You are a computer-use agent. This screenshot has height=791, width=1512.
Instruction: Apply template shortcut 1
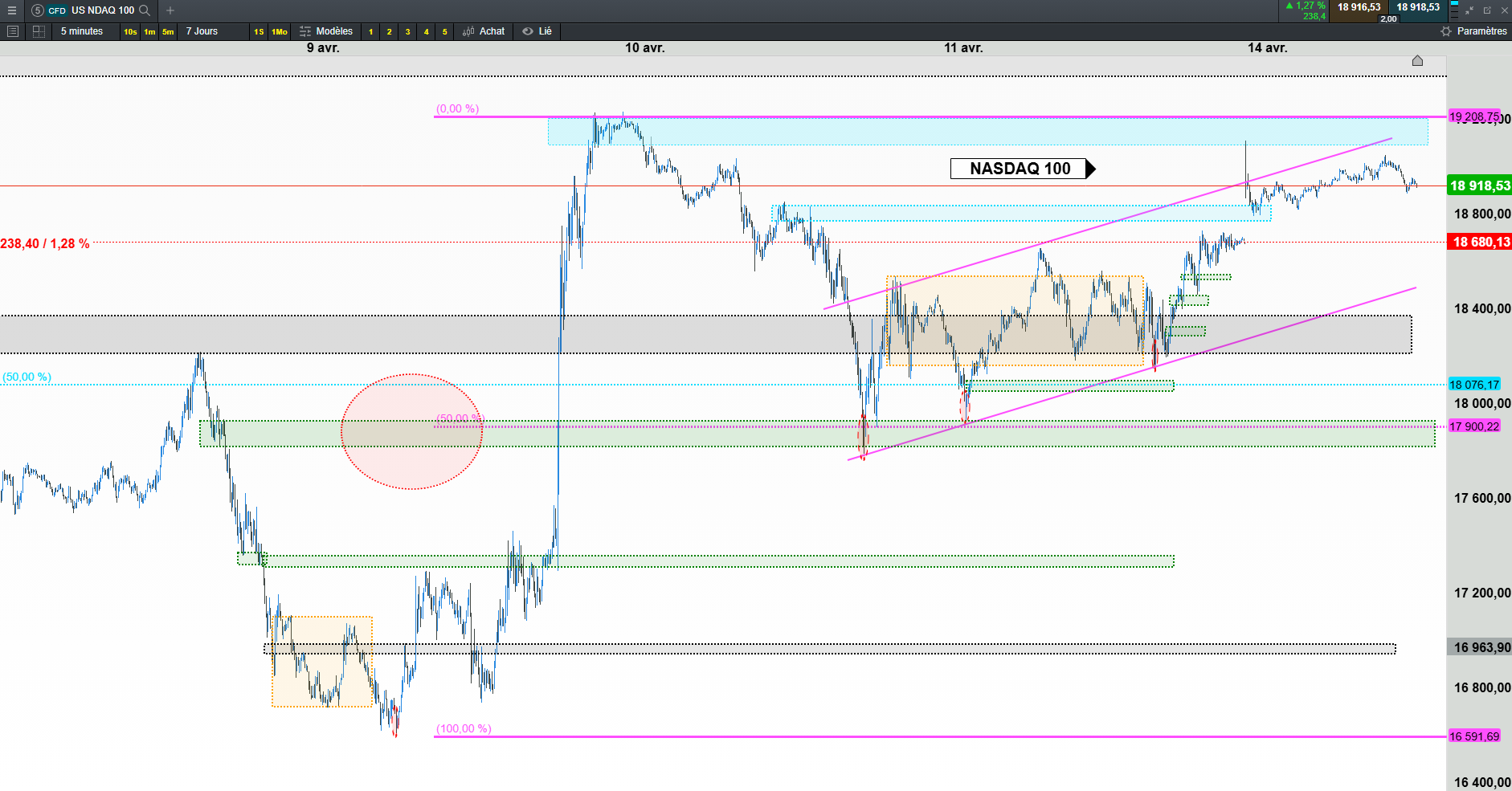pos(370,32)
